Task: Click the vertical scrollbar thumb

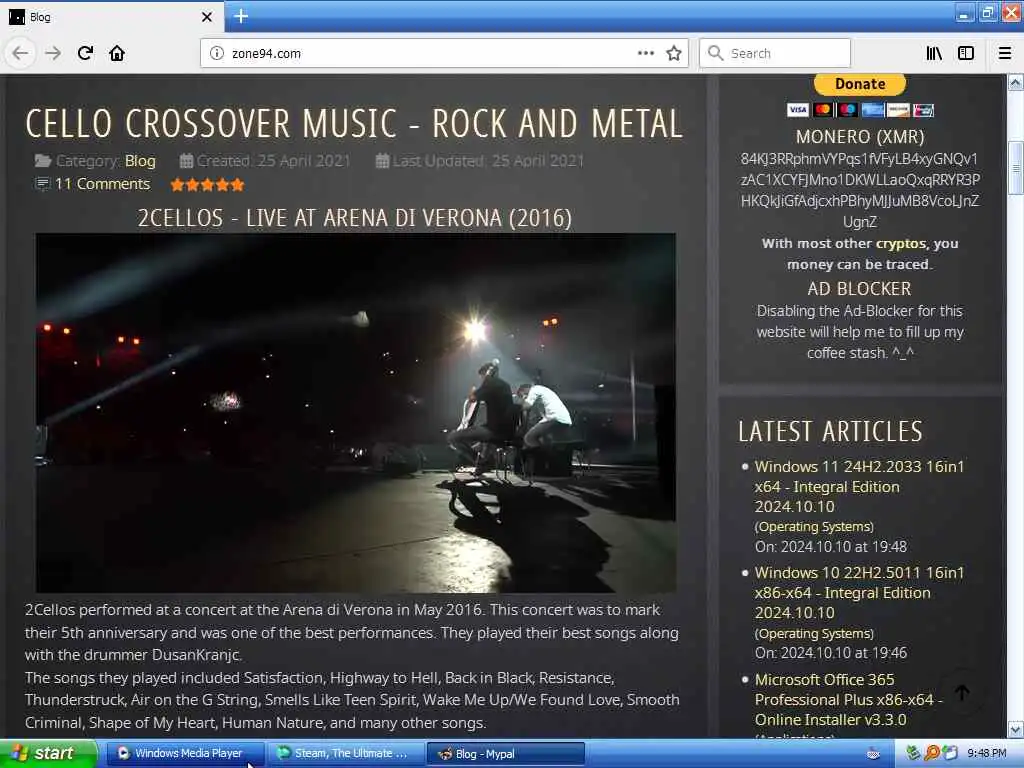Action: (1016, 167)
